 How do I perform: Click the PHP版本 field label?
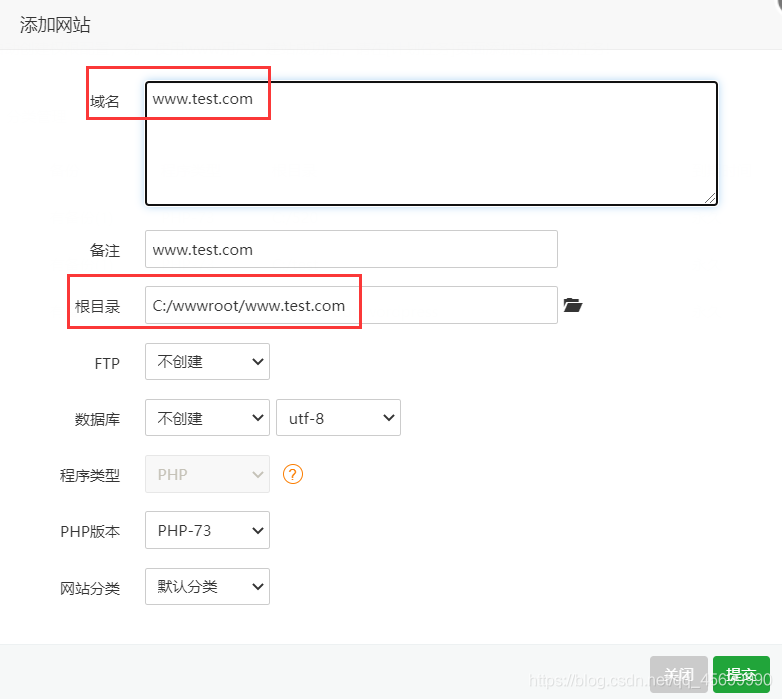[x=90, y=531]
